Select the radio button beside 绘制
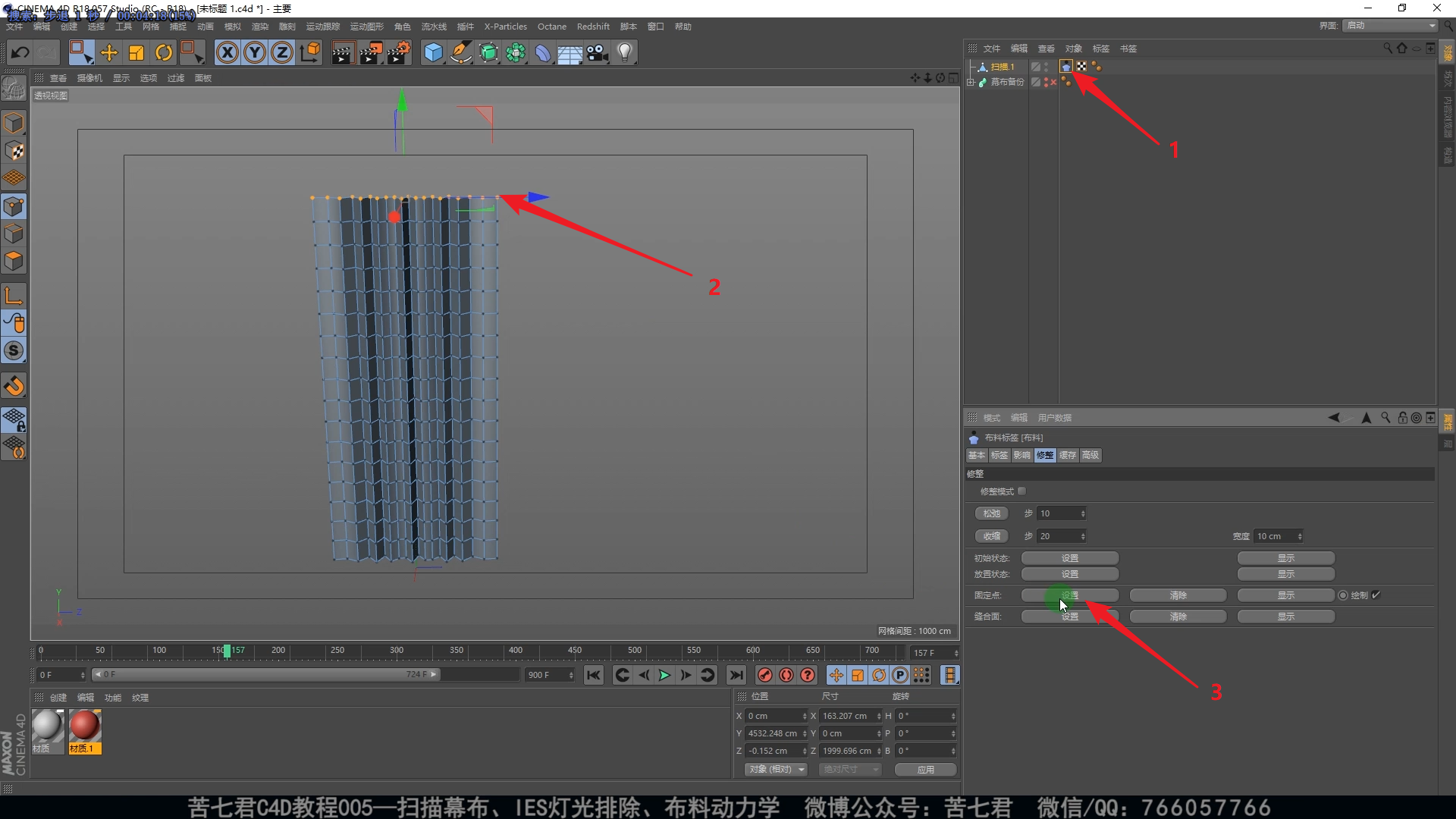 (1343, 595)
